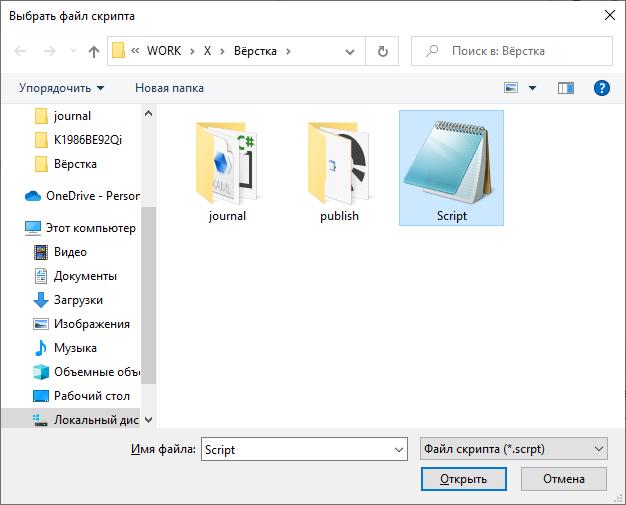Select WORK in the address path

click(164, 51)
